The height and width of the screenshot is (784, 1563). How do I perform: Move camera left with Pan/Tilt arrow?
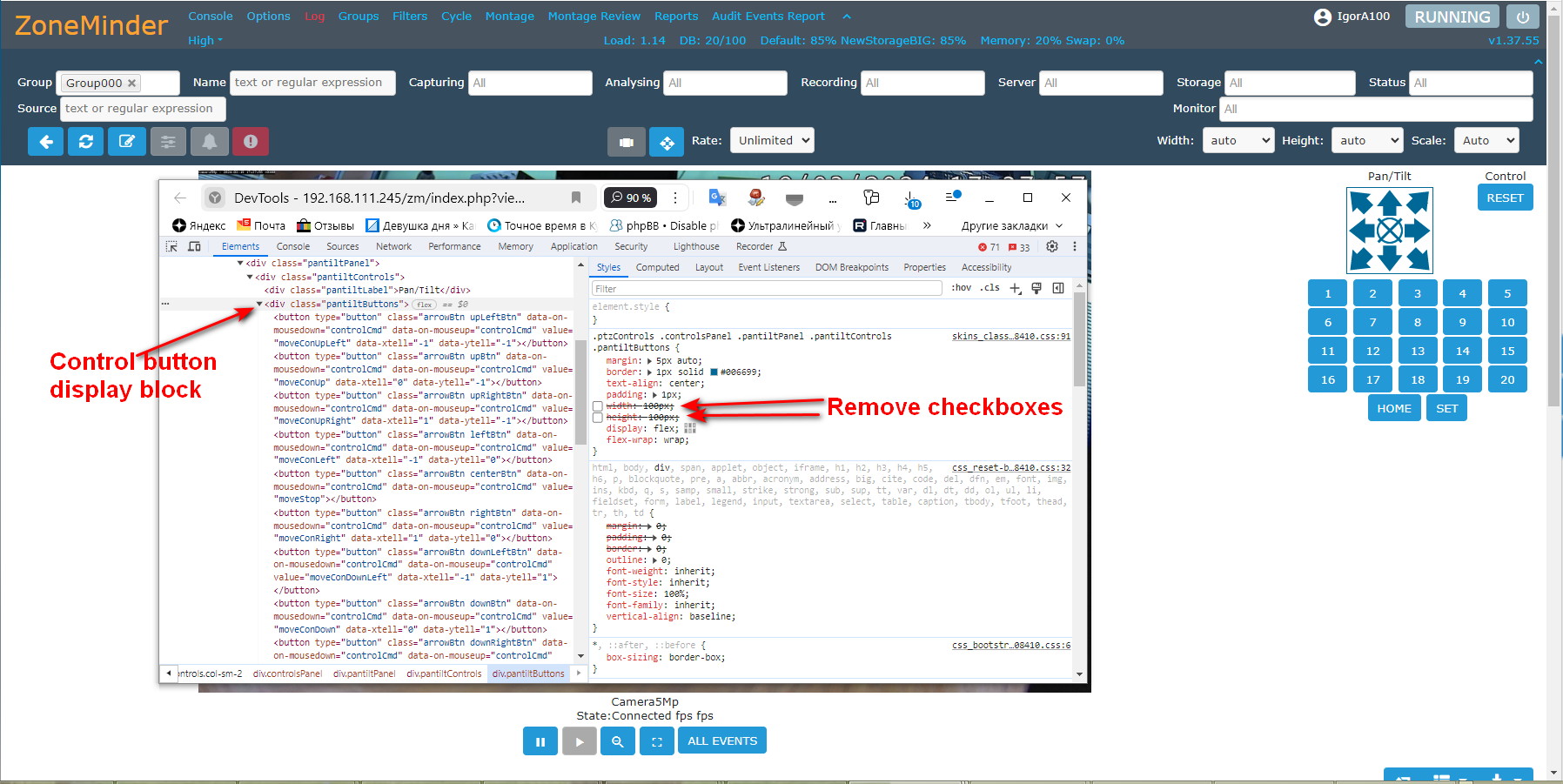(x=1362, y=231)
